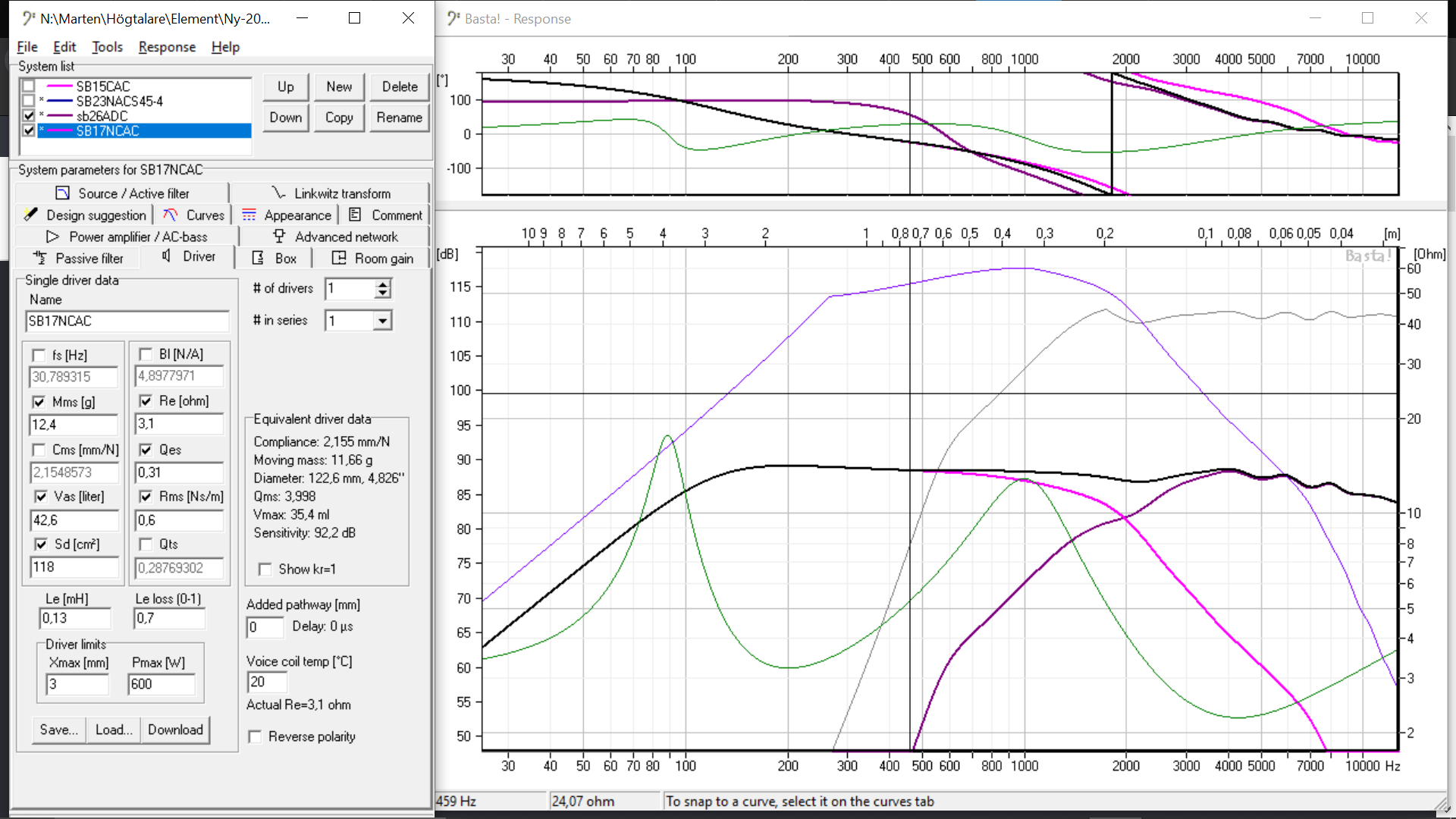The width and height of the screenshot is (1456, 819).
Task: Toggle the Mms [g] checkbox
Action: coord(39,402)
